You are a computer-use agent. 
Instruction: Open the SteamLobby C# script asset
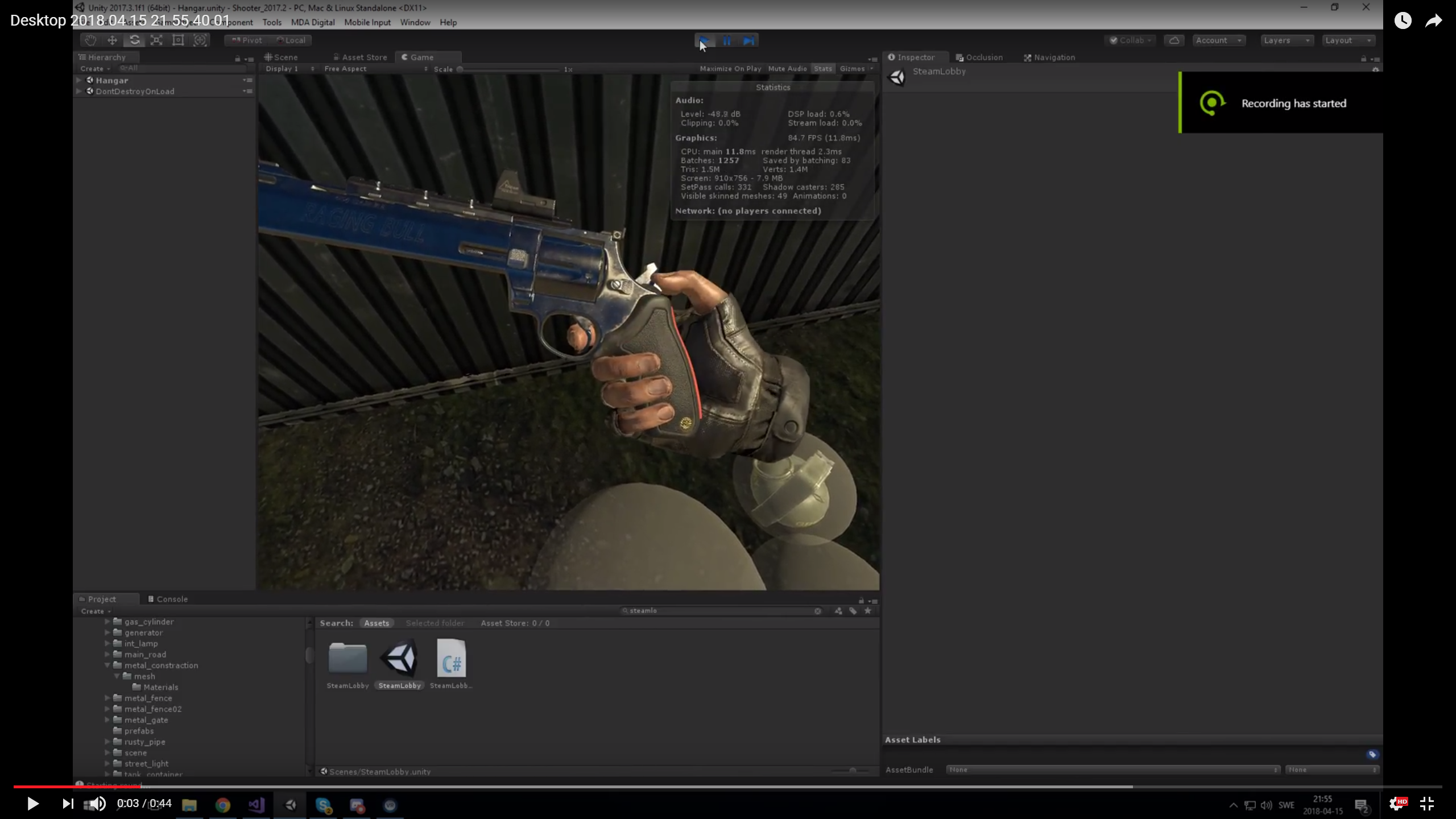pyautogui.click(x=451, y=659)
